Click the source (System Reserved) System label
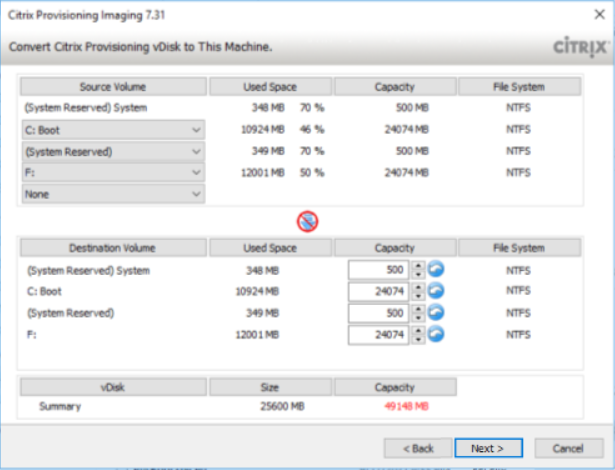Screen dimensions: 615x470 pos(86,108)
